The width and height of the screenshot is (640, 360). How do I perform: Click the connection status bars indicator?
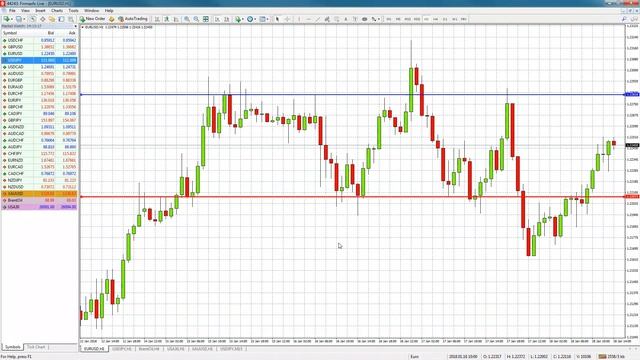[x=602, y=356]
